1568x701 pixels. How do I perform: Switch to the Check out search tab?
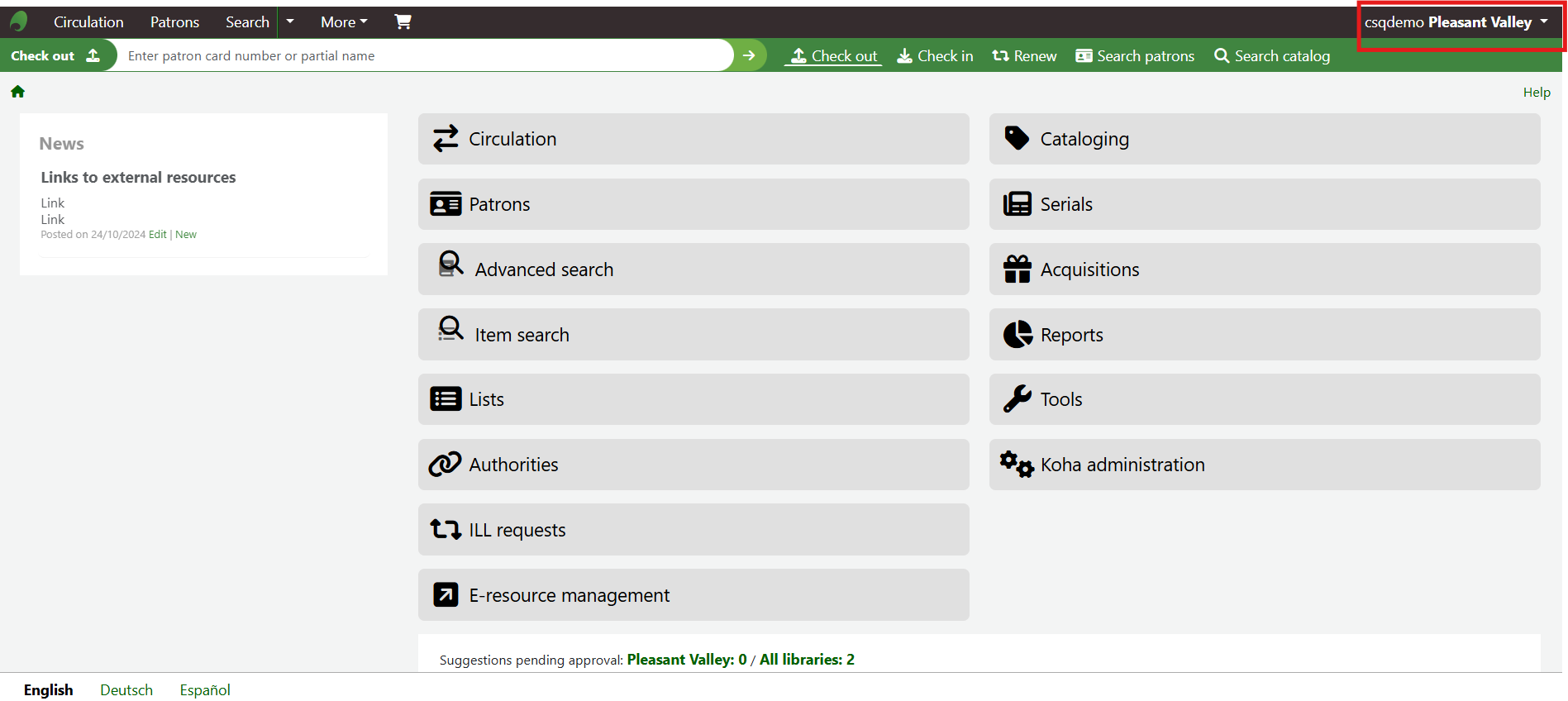coord(833,55)
